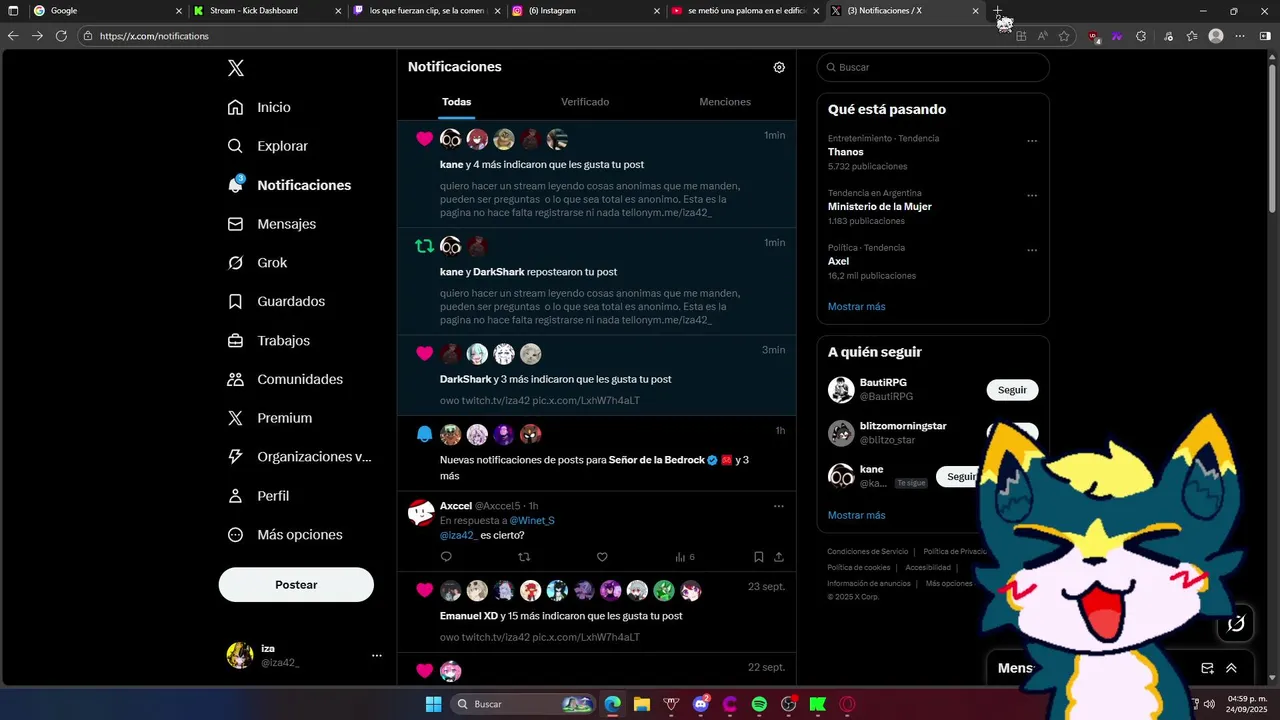Viewport: 1280px width, 720px height.
Task: Open account menu dots next to iza
Action: pyautogui.click(x=377, y=656)
